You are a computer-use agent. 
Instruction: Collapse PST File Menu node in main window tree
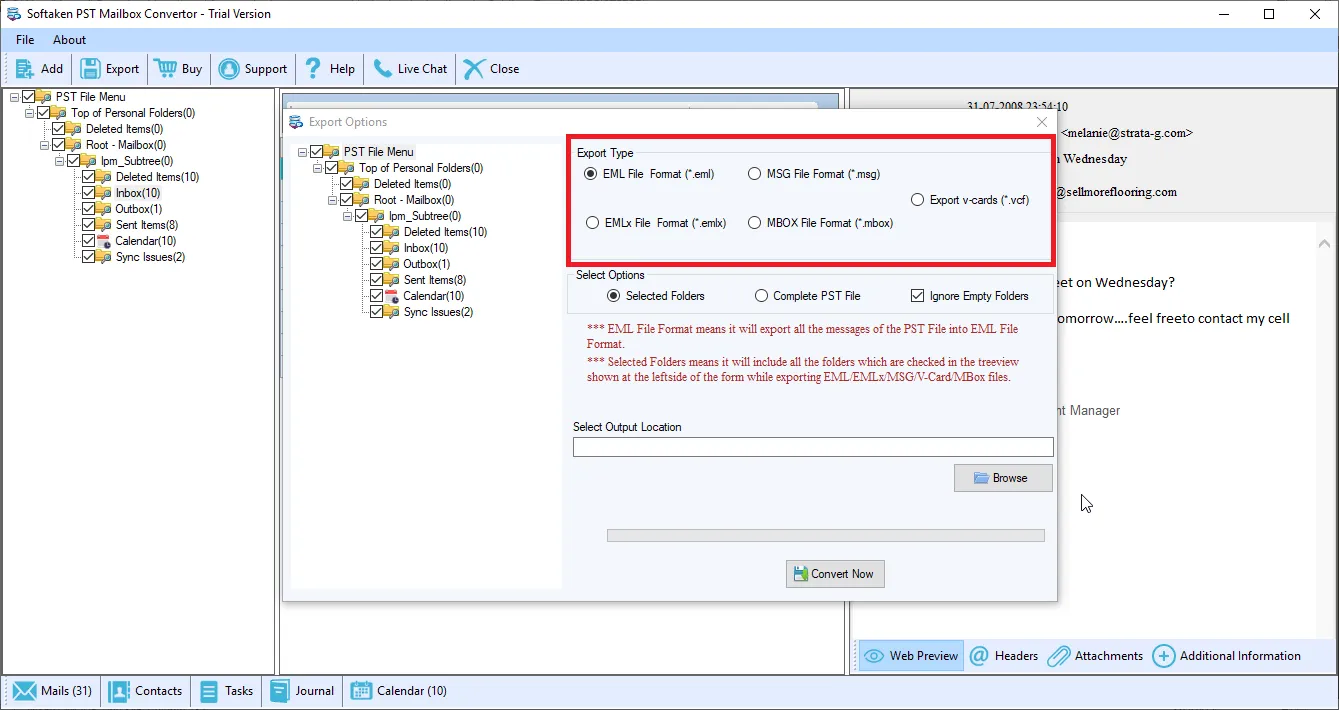14,97
